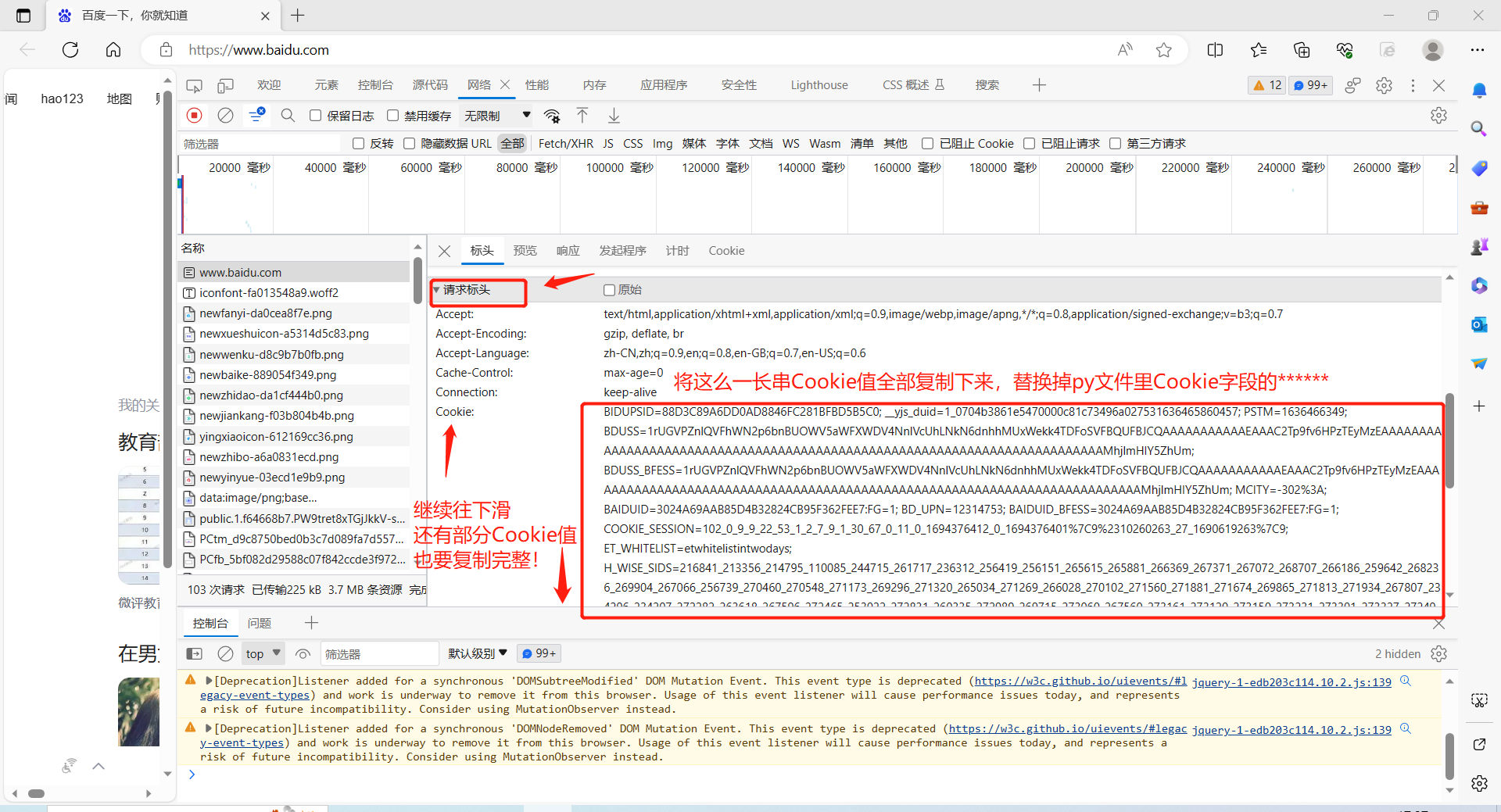This screenshot has height=812, width=1501.
Task: Switch to the Console tab in top bar
Action: pyautogui.click(x=375, y=85)
